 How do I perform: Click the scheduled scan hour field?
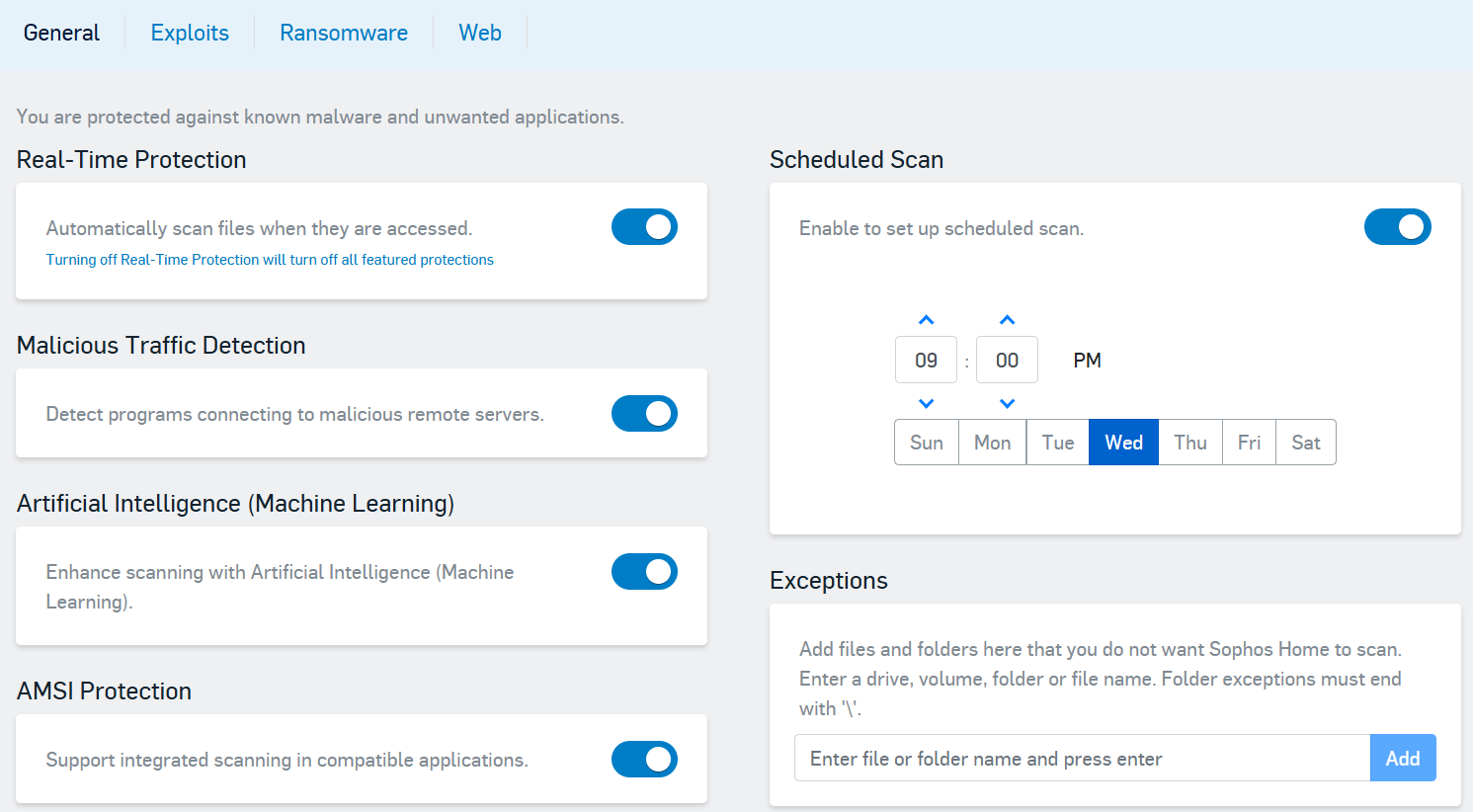click(x=926, y=361)
